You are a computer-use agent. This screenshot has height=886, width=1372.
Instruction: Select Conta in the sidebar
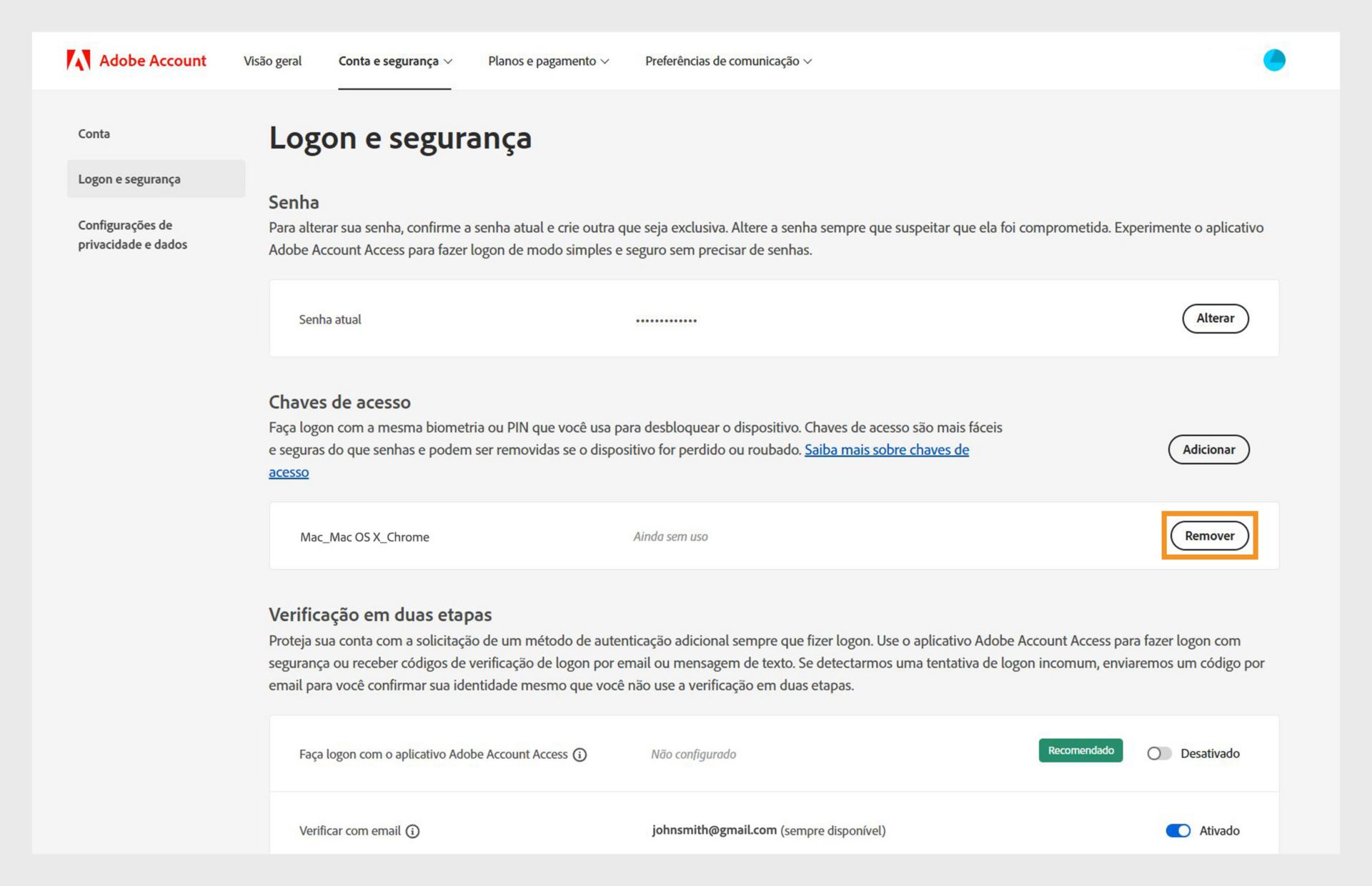coord(94,134)
